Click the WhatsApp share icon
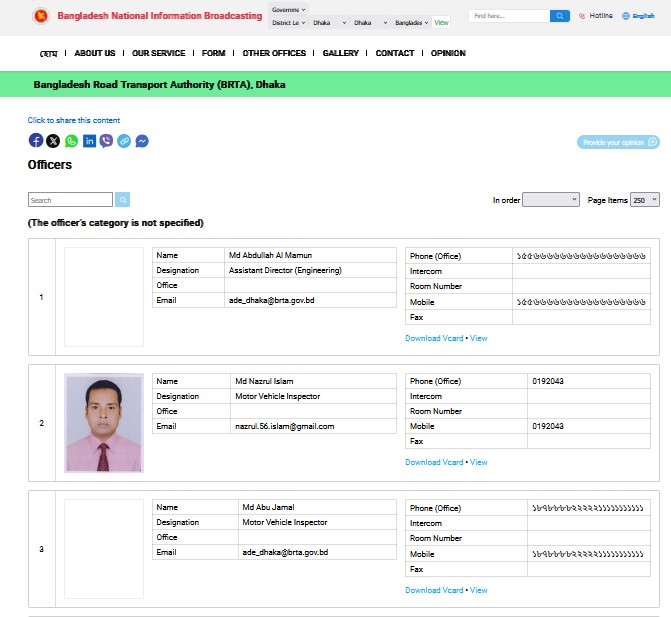This screenshot has width=671, height=617. [x=71, y=141]
